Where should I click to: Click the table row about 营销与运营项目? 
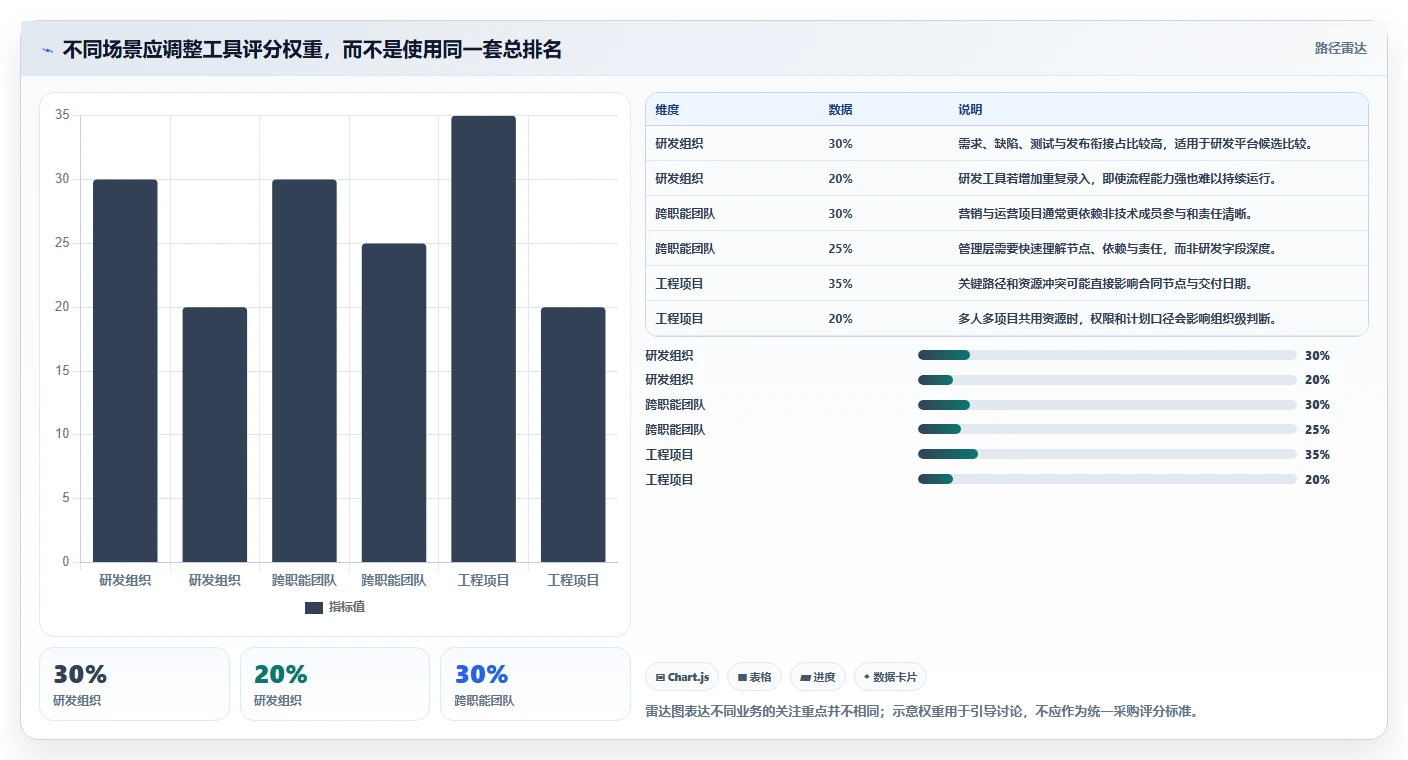tap(1007, 214)
